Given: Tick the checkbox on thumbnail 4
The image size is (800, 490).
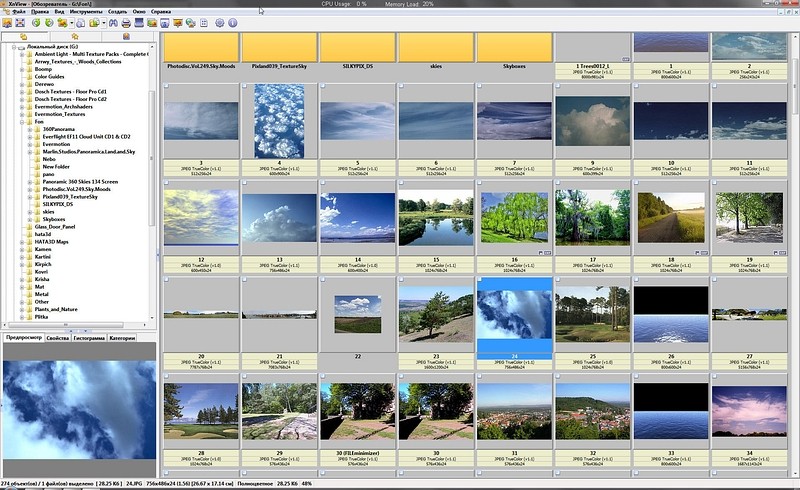Looking at the screenshot, I should [x=244, y=87].
